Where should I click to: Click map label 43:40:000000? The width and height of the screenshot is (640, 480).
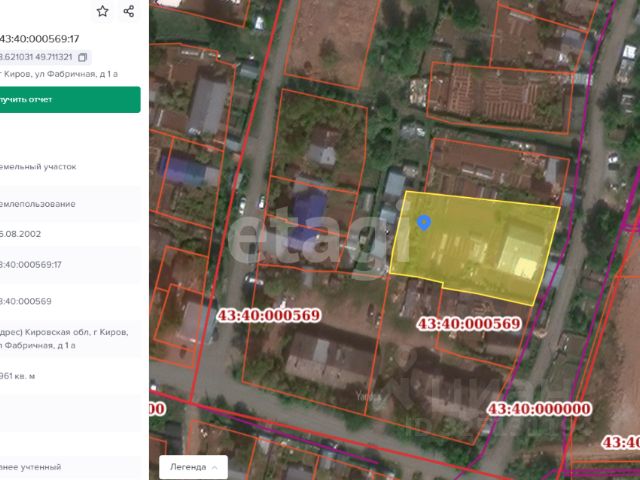point(539,409)
